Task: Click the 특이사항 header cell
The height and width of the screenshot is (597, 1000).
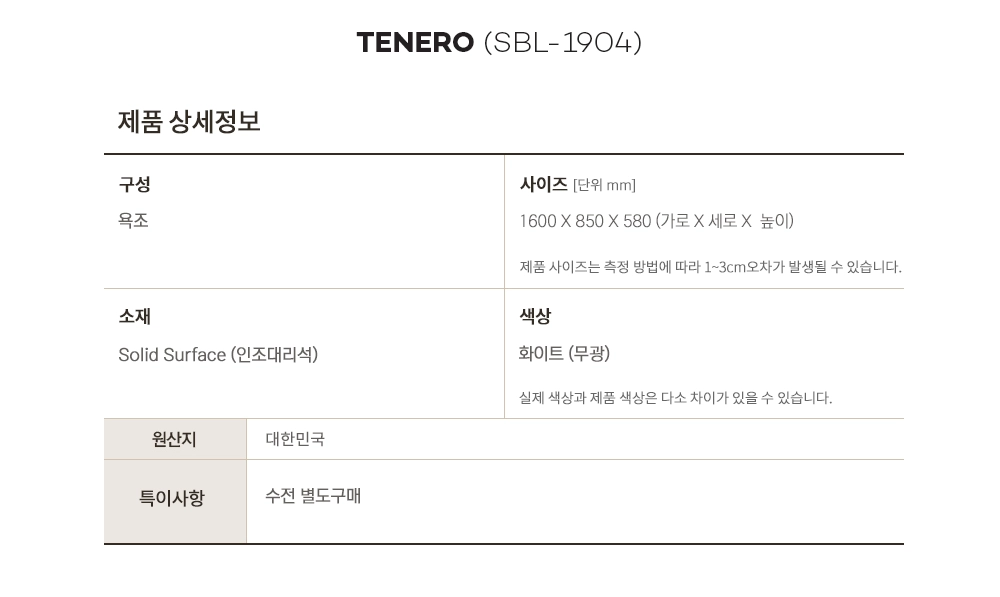Action: pyautogui.click(x=171, y=498)
